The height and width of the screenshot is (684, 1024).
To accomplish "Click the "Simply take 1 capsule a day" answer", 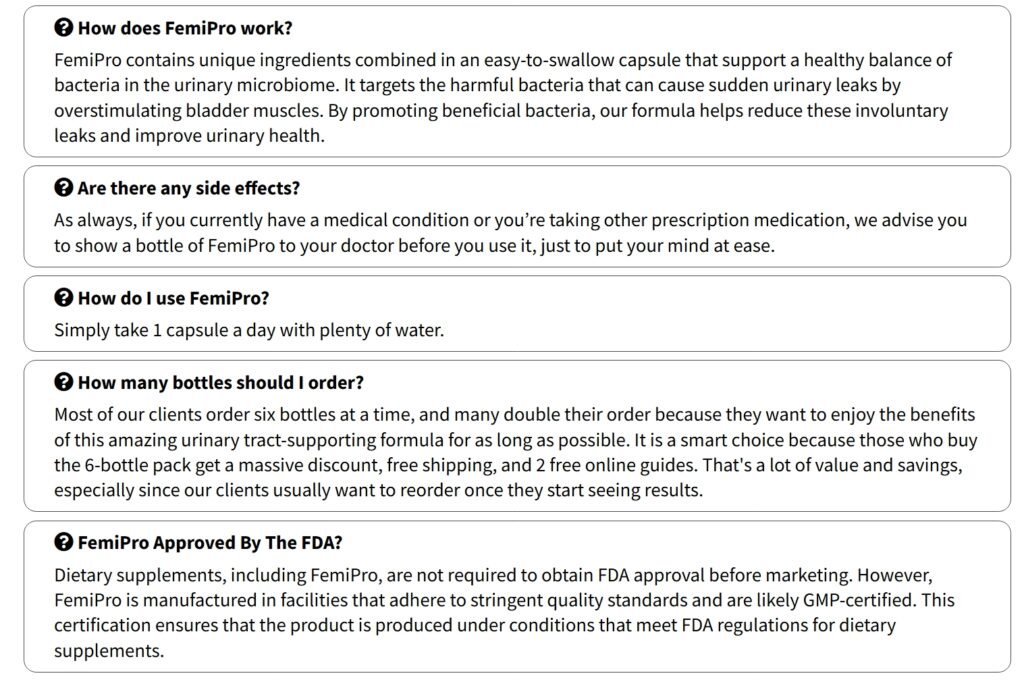I will (249, 329).
